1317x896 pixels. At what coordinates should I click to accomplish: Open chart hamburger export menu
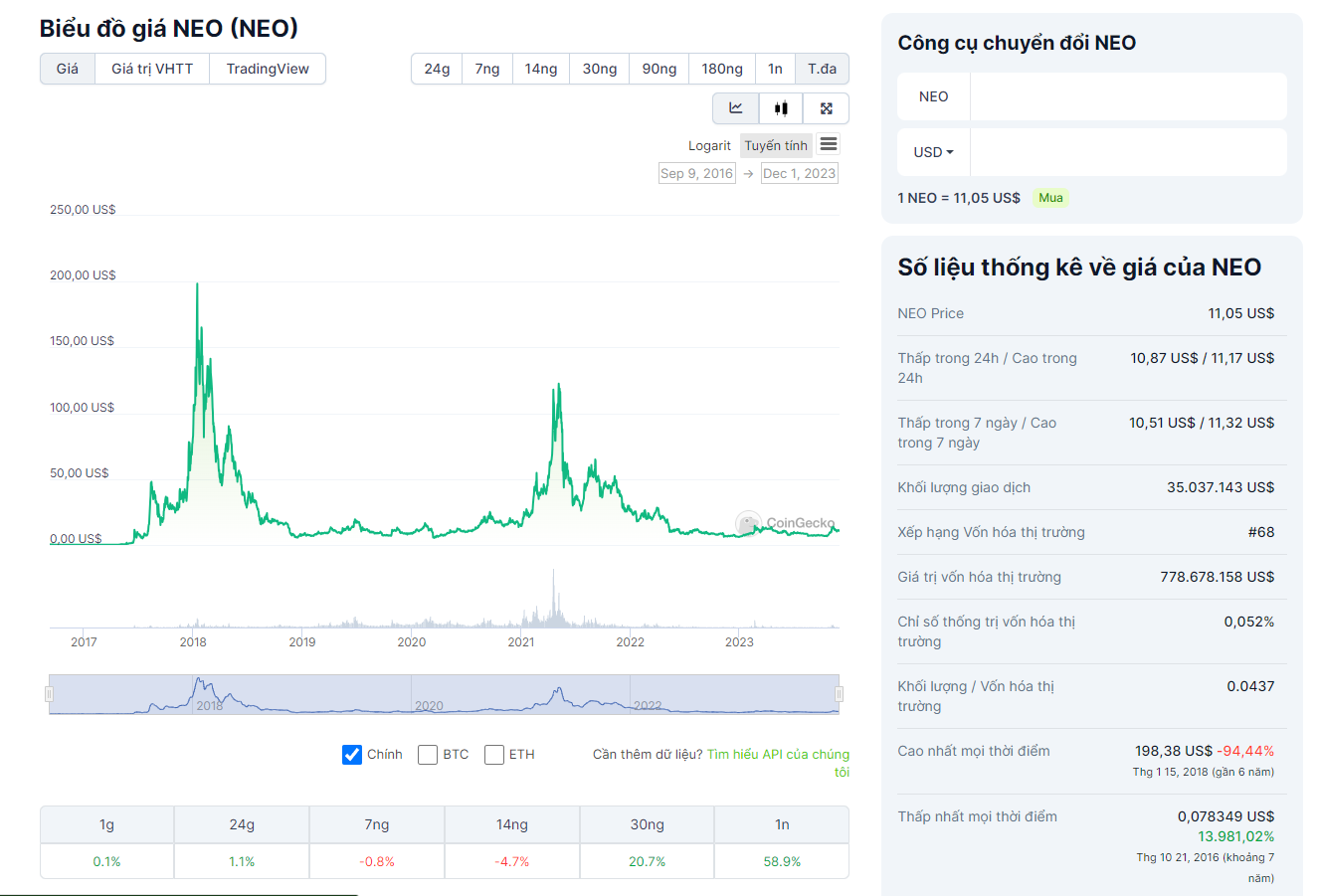click(x=829, y=145)
